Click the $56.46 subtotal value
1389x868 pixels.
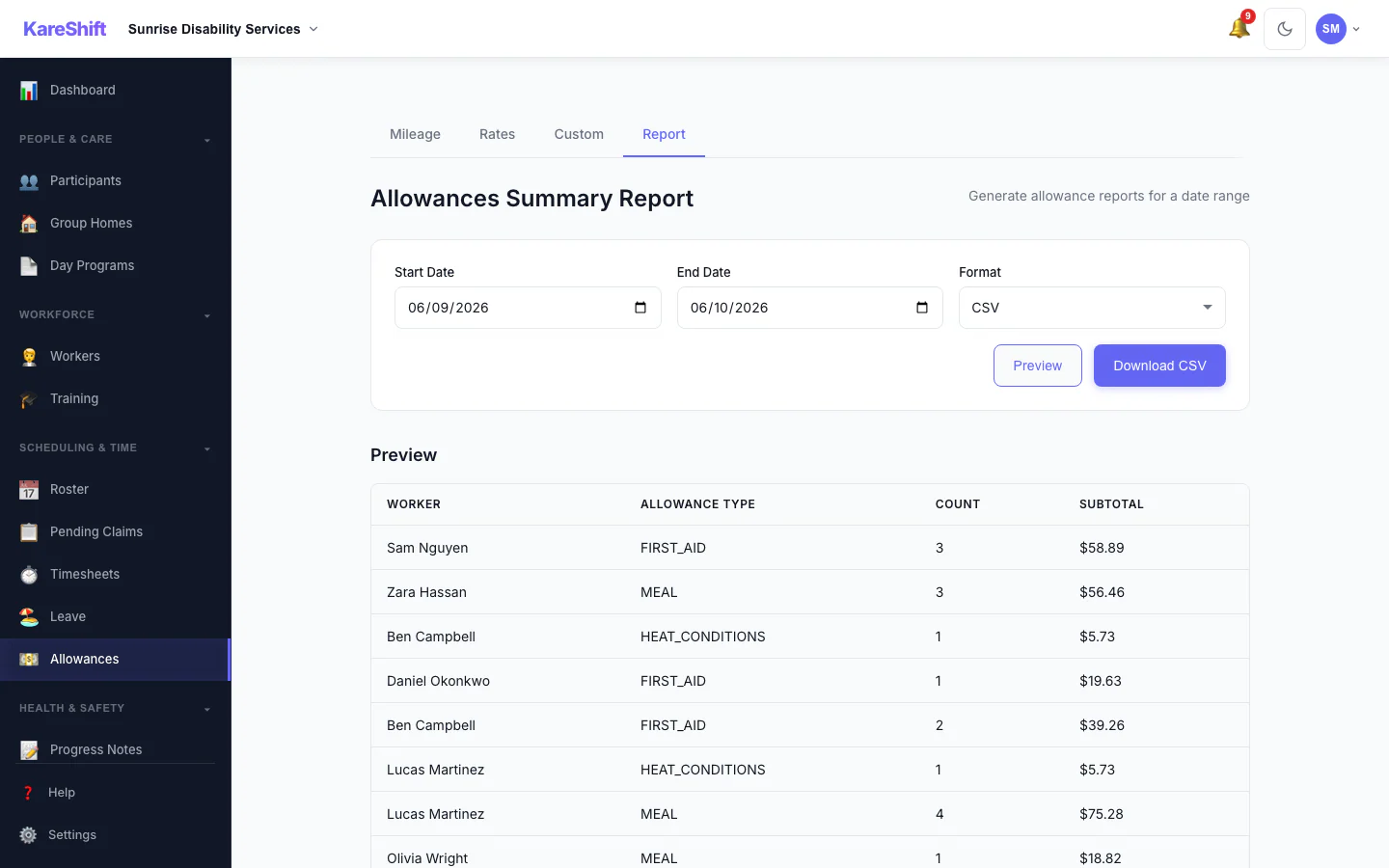(x=1102, y=592)
